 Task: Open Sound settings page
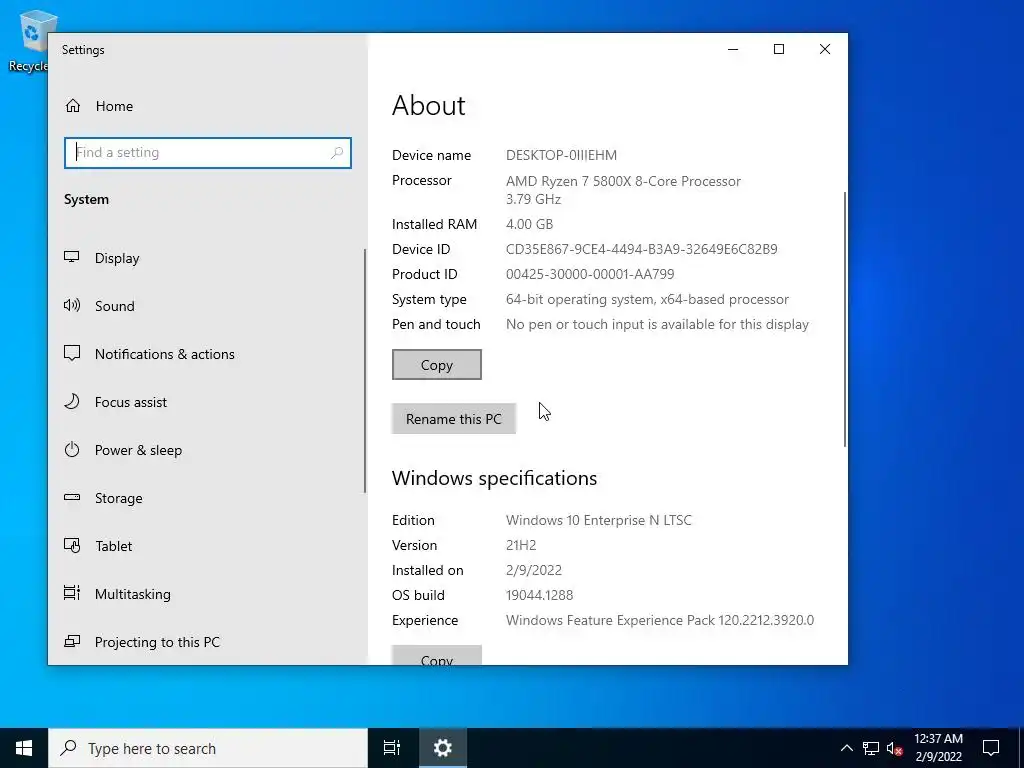coord(206,306)
